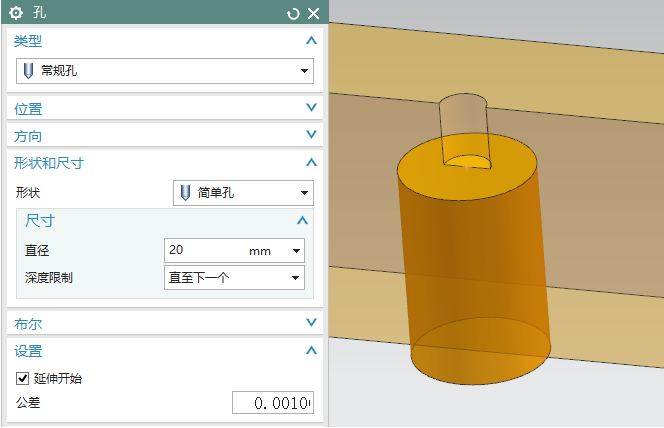Close the Hole dialog
This screenshot has width=664, height=428.
point(313,13)
